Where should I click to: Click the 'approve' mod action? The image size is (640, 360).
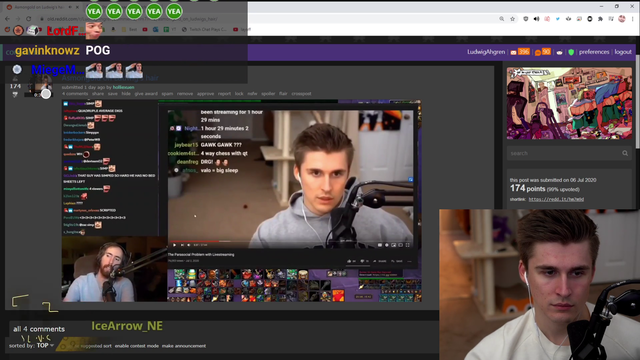[205, 94]
